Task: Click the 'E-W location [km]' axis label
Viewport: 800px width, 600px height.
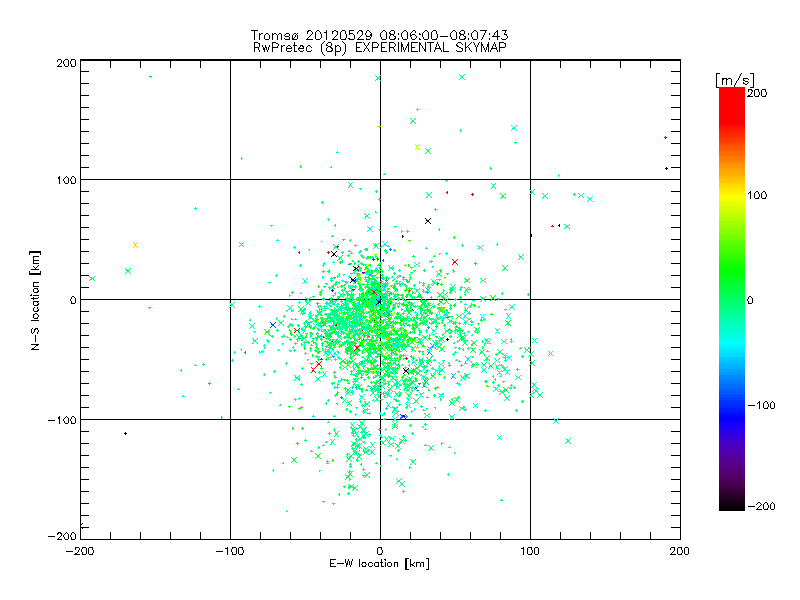Action: click(x=379, y=563)
